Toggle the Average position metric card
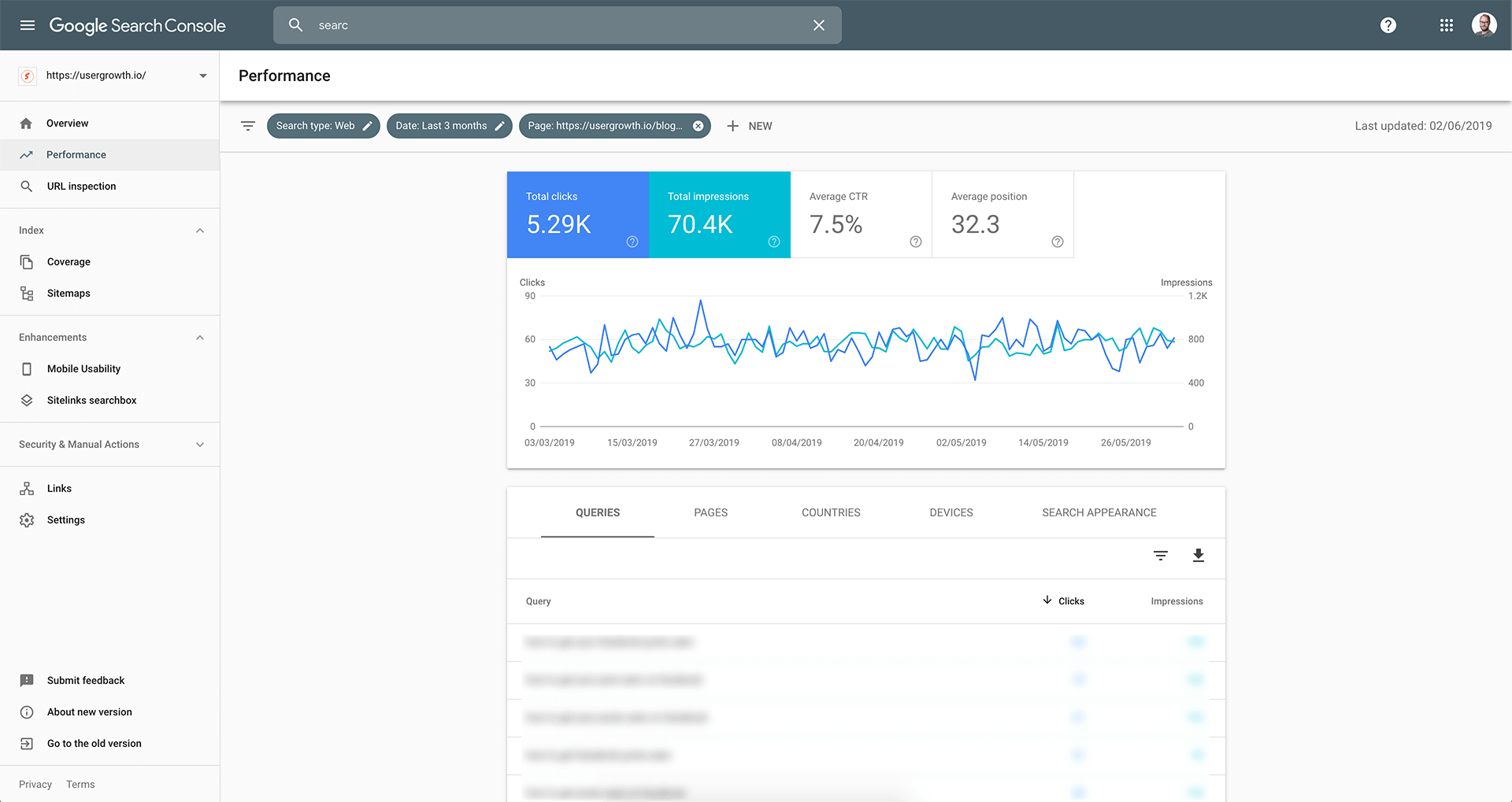 [x=1003, y=215]
